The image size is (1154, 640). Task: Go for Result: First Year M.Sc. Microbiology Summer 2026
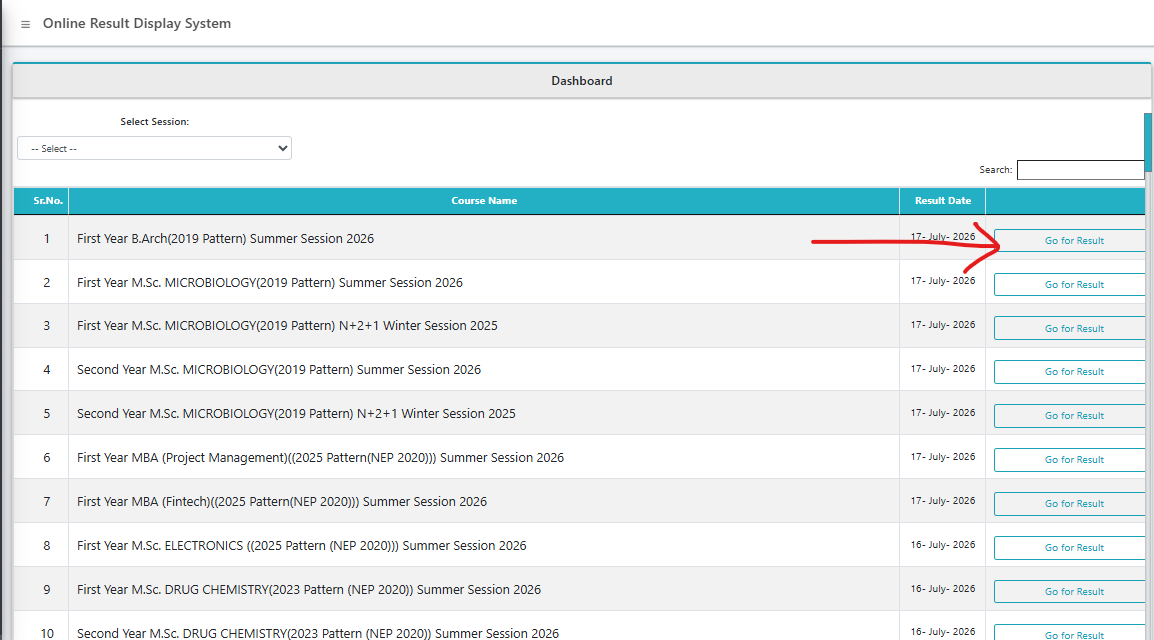tap(1069, 285)
